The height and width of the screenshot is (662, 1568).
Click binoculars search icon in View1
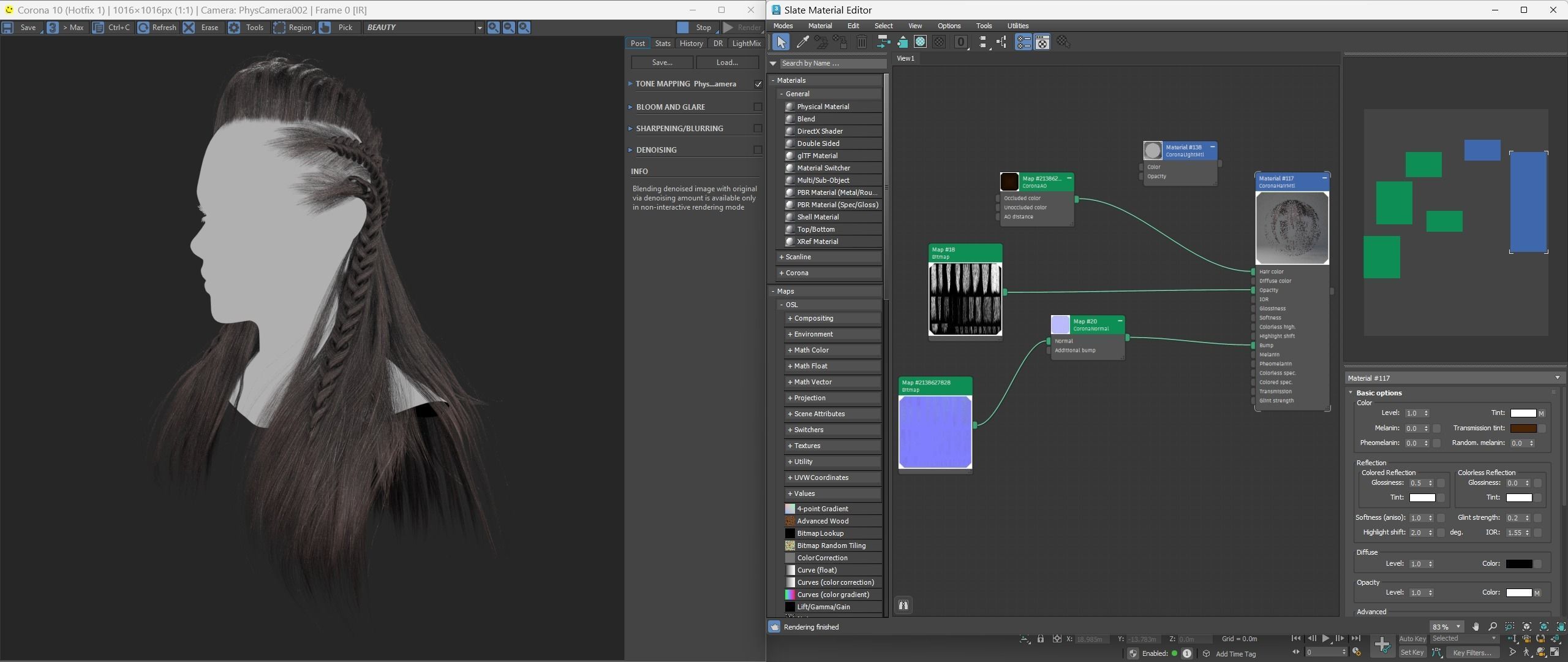pos(903,606)
